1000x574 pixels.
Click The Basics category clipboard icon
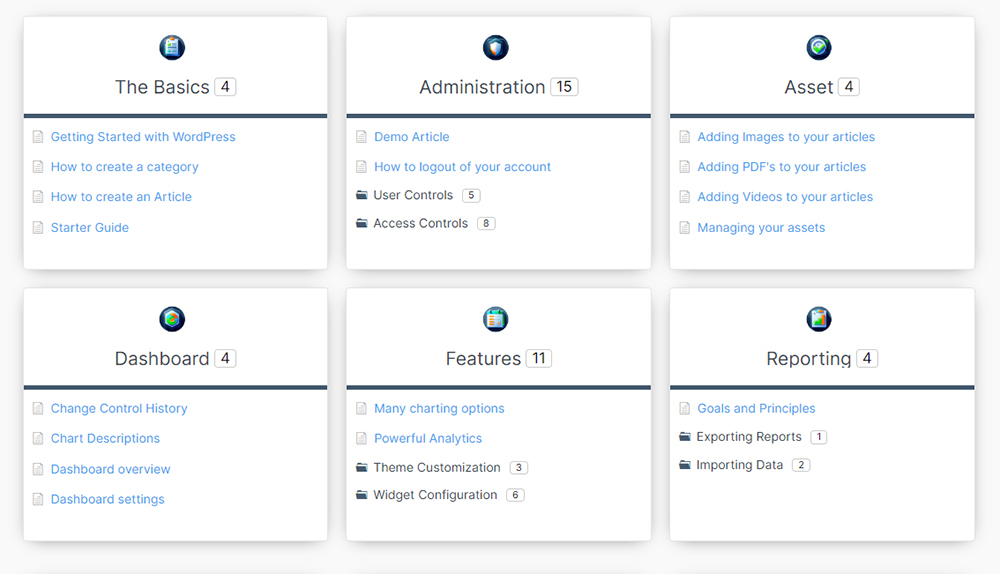click(172, 47)
